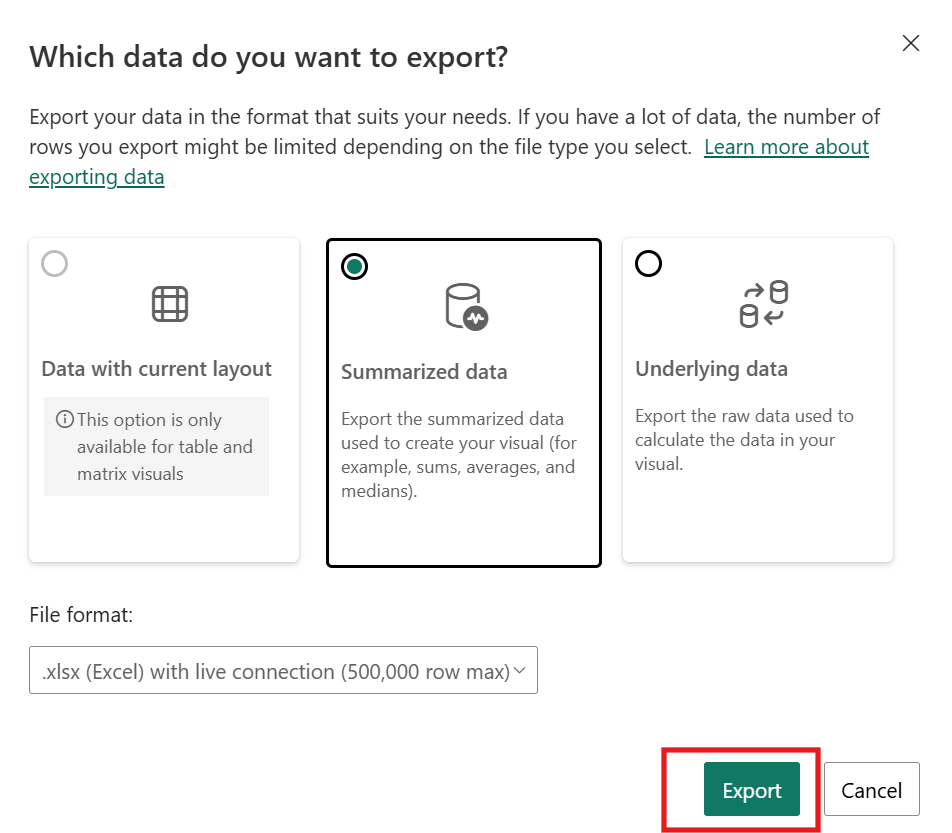
Task: Select the 'Summarized data' radio button
Action: (x=355, y=267)
